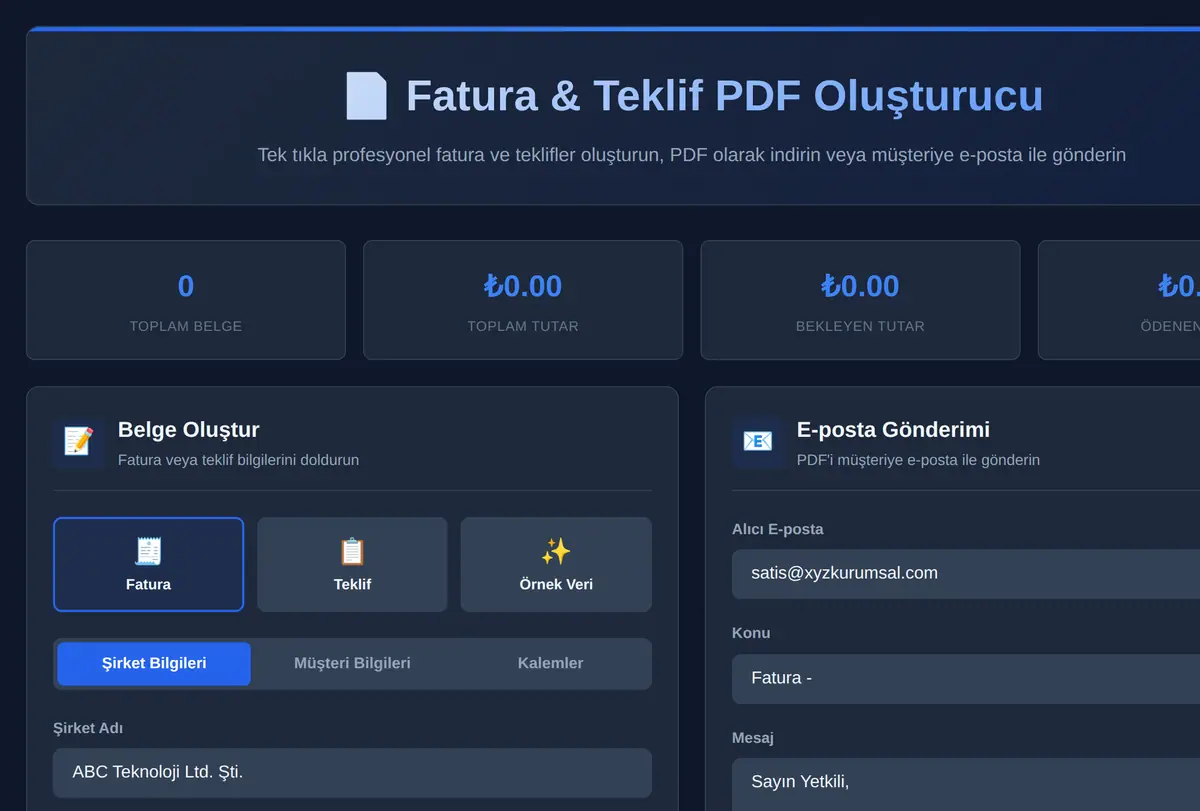Click the Mesaj text area
The height and width of the screenshot is (811, 1200).
966,785
